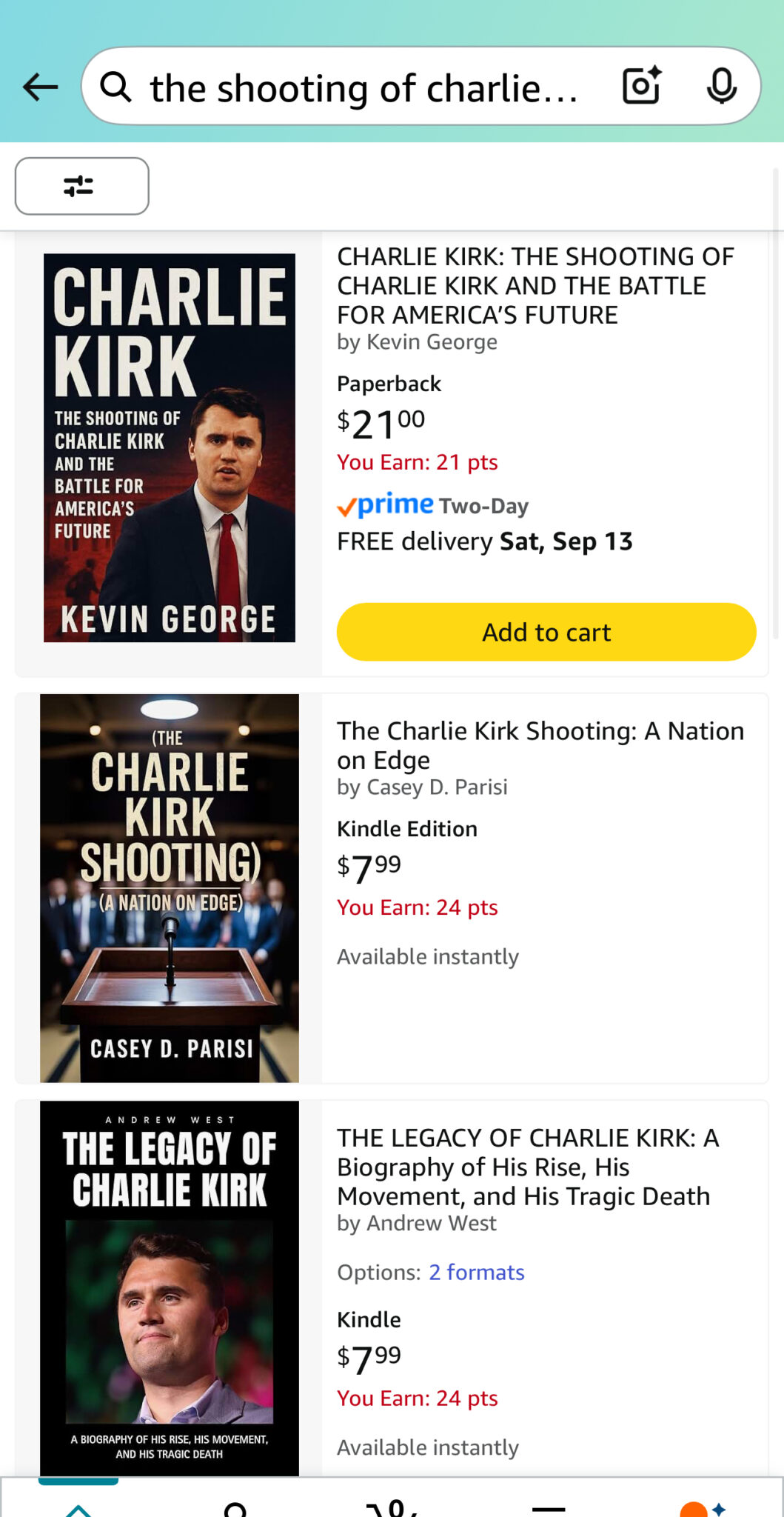The image size is (784, 1517).
Task: Select author Casey D. Parisi's book title
Action: [540, 744]
